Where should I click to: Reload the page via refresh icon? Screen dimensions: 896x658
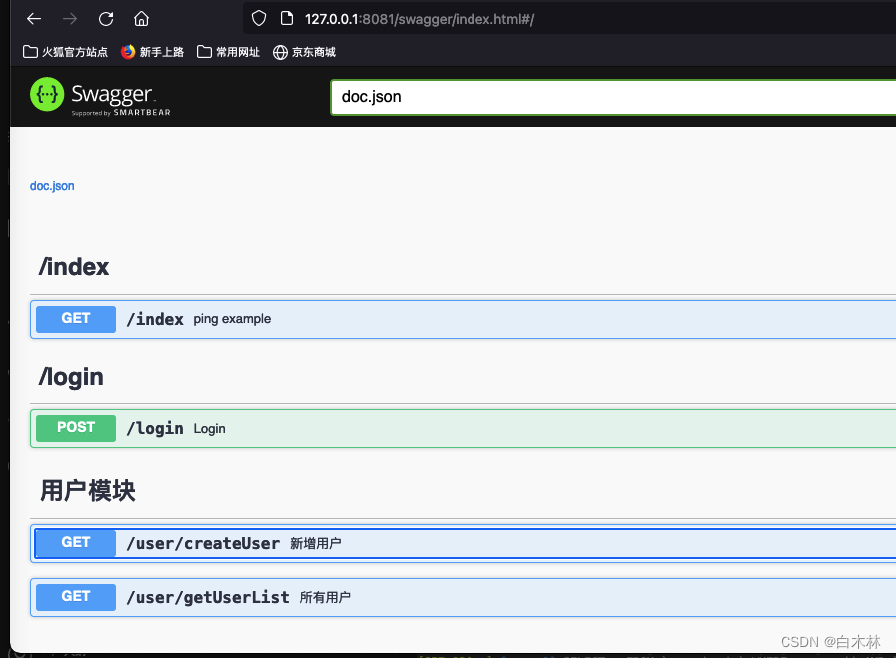[104, 18]
